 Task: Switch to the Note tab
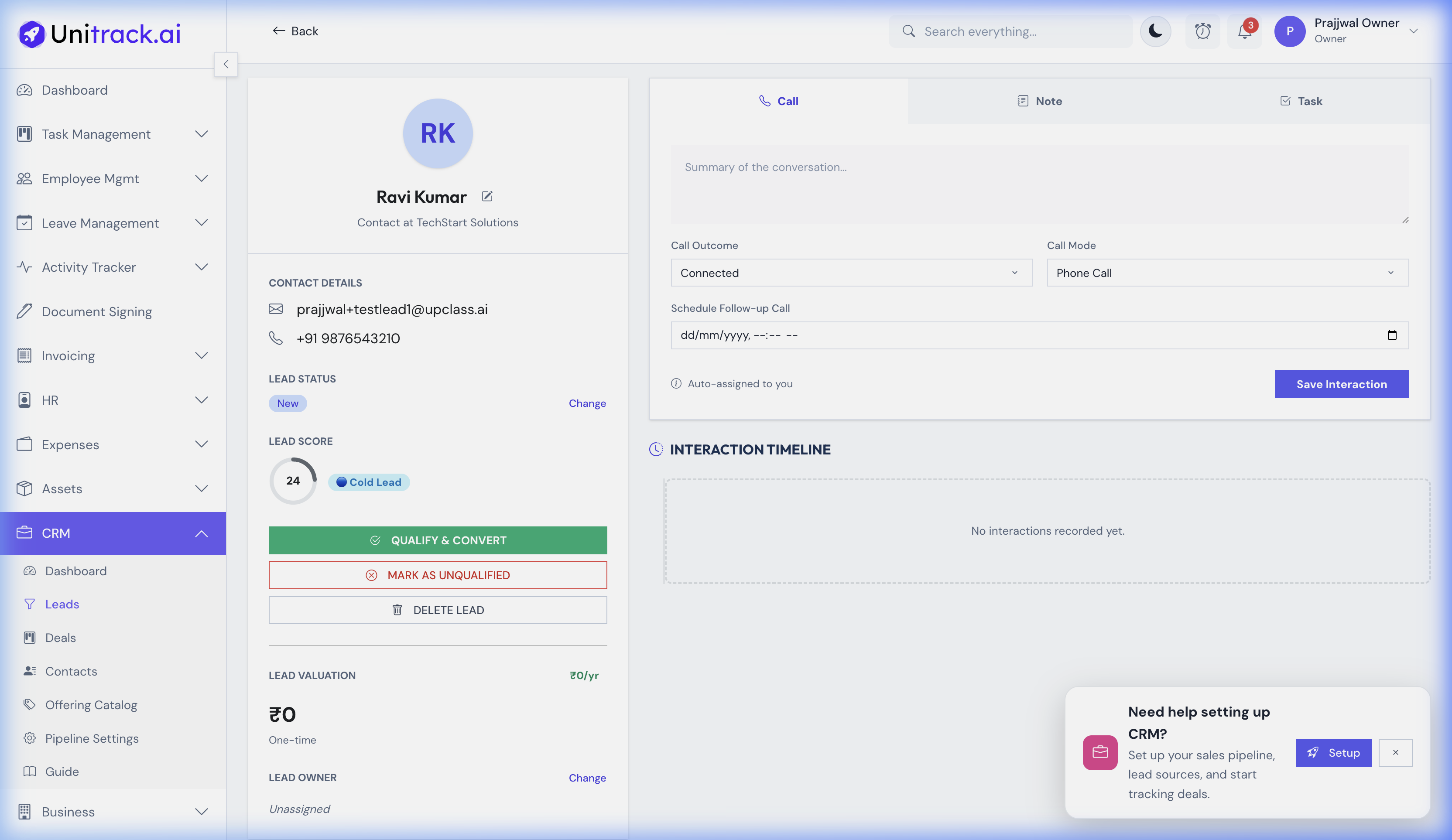tap(1039, 101)
